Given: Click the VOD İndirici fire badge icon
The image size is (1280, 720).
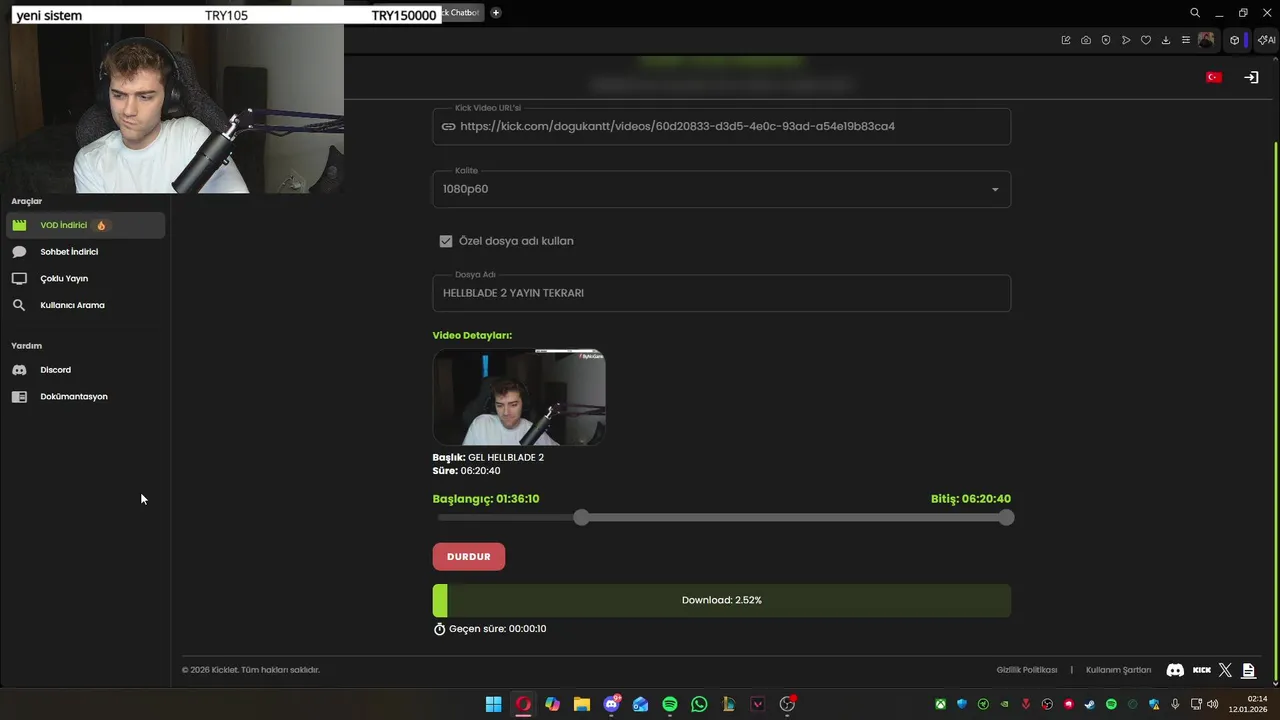Looking at the screenshot, I should click(x=101, y=226).
